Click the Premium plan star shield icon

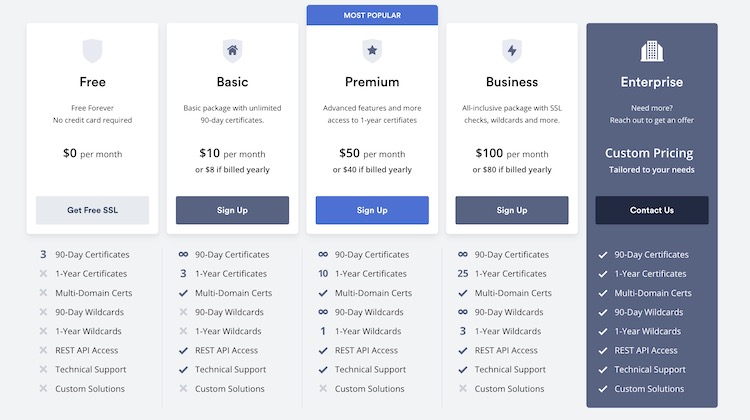tap(372, 51)
